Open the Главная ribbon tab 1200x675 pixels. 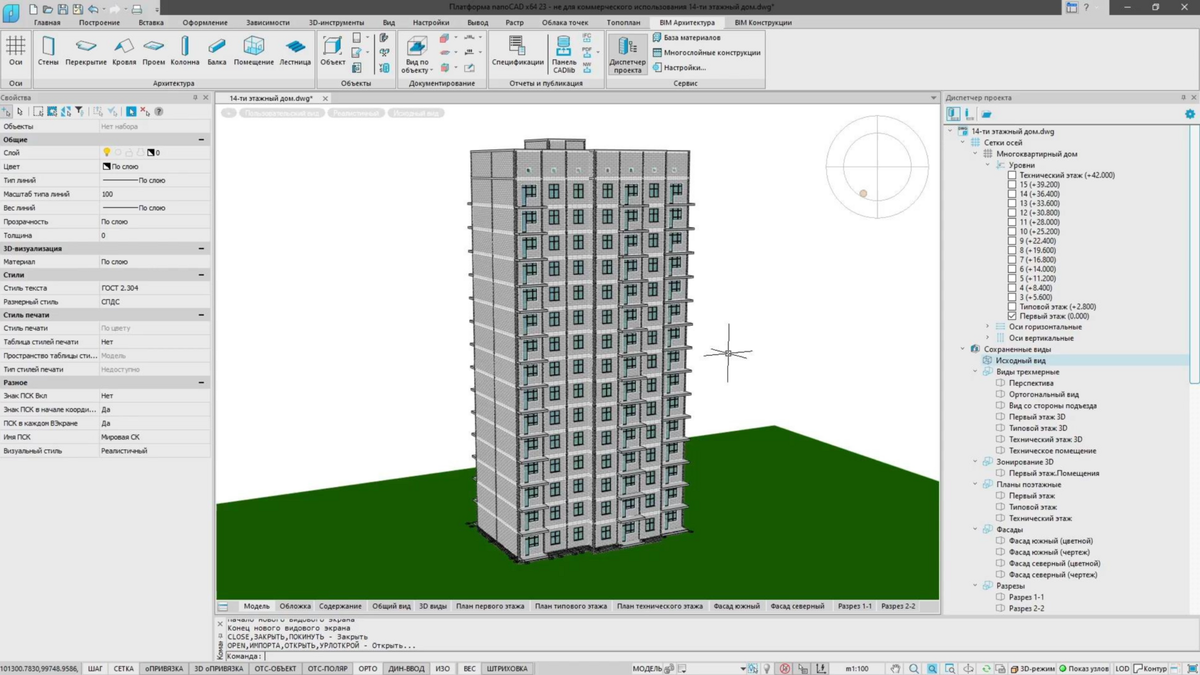point(47,22)
